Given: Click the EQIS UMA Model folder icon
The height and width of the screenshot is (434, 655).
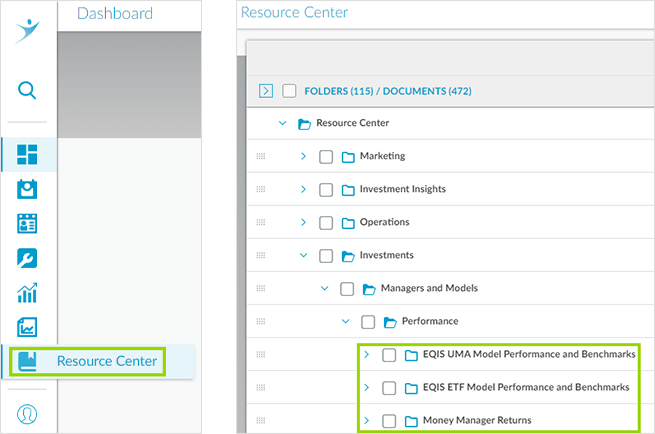Looking at the screenshot, I should tap(411, 355).
